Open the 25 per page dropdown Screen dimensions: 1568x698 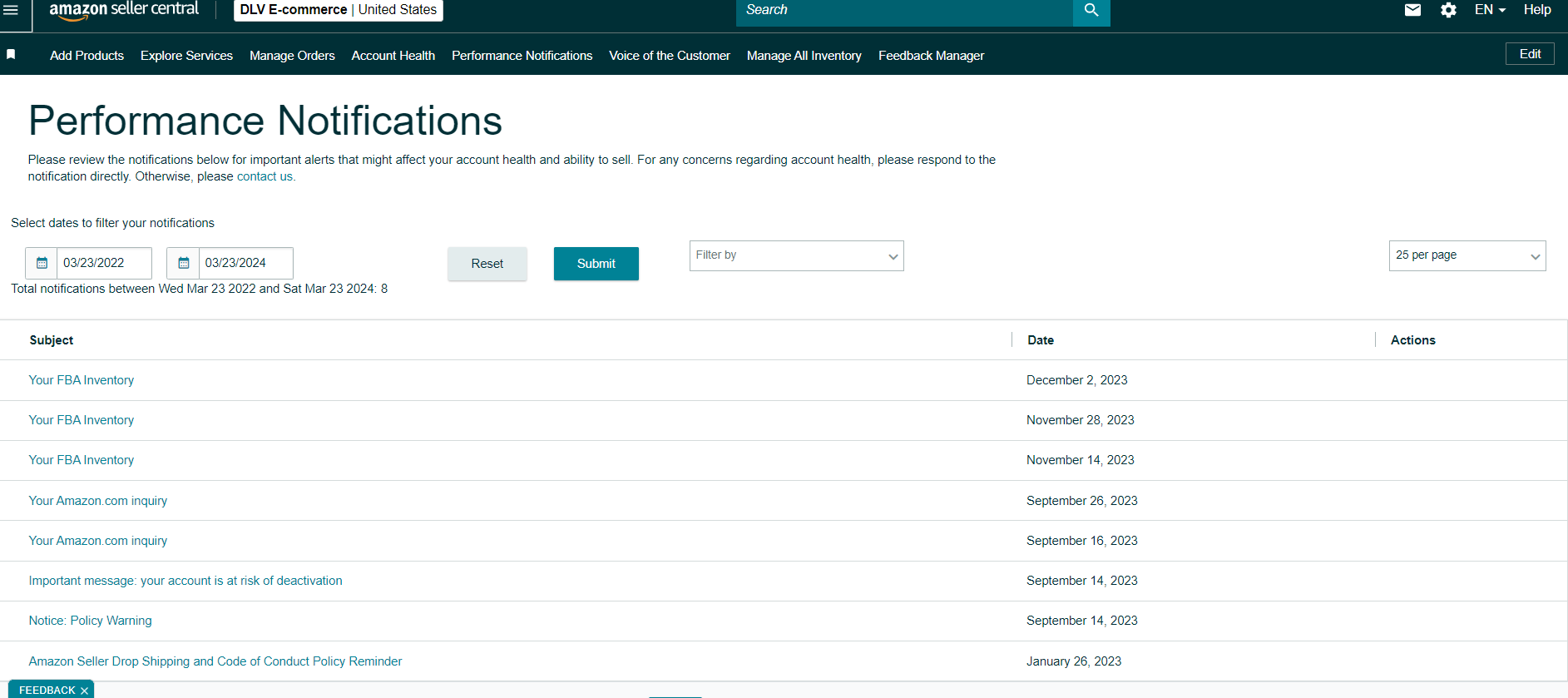[1467, 255]
